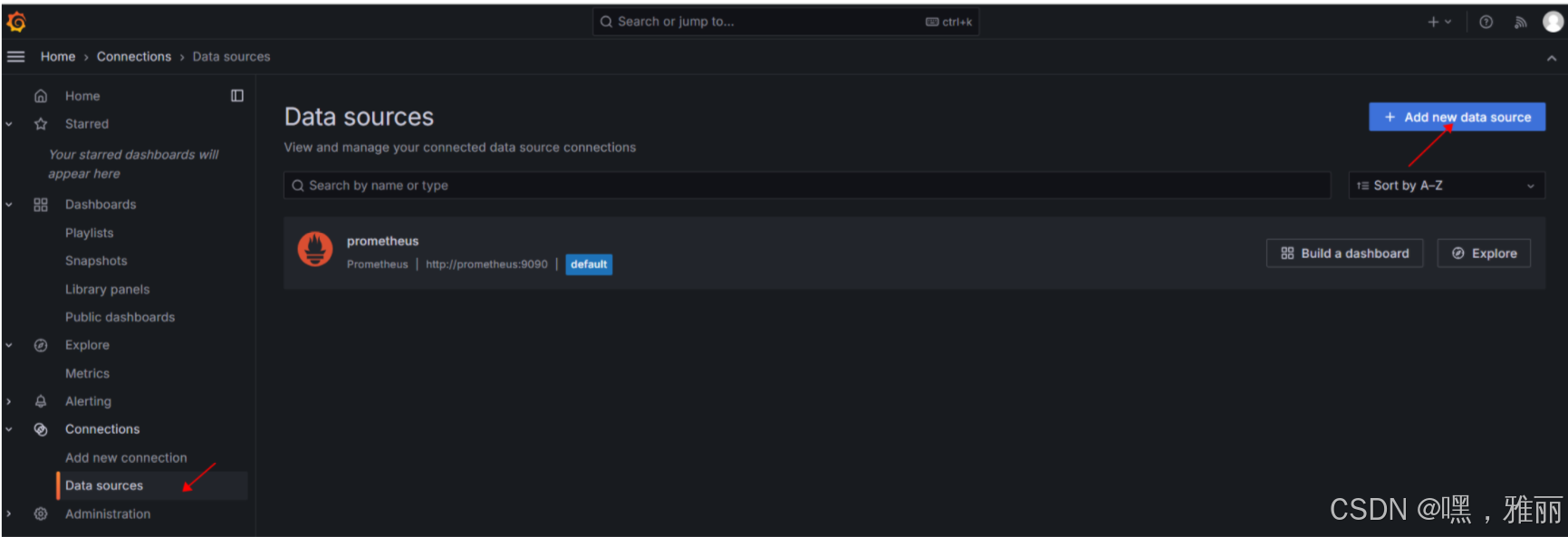Viewport: 1568px width, 537px height.
Task: Click the Explore button for prometheus
Action: [1484, 254]
